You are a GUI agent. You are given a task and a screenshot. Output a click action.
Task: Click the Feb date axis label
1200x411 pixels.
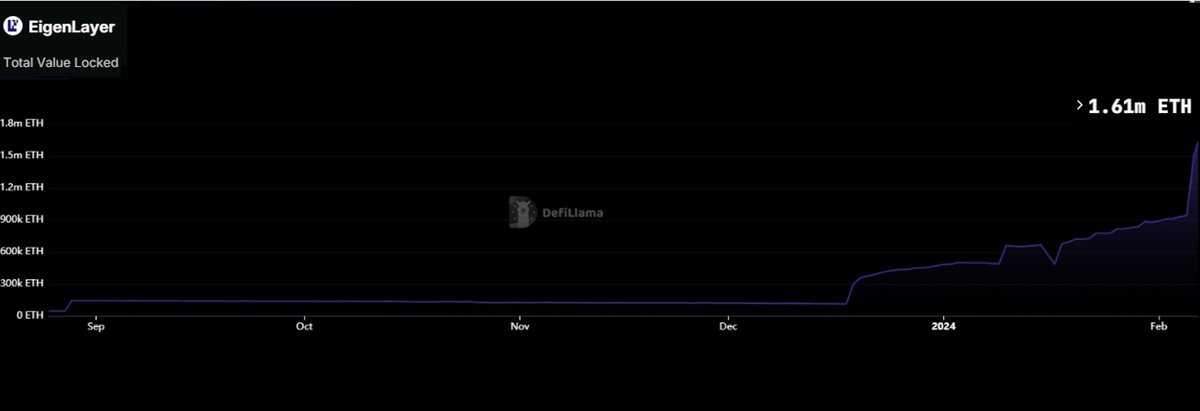pos(1158,326)
